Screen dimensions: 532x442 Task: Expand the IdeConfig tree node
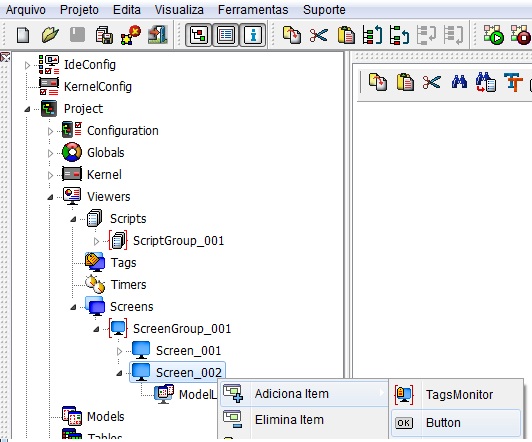tap(27, 65)
